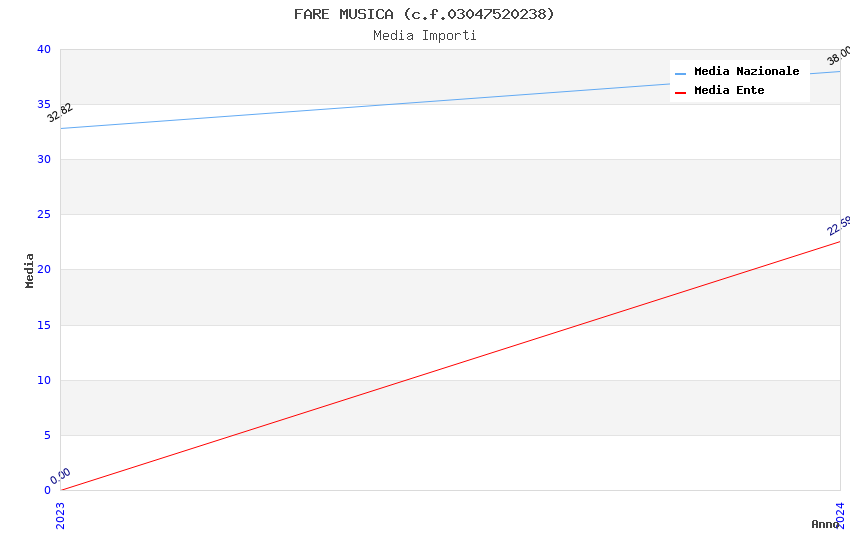This screenshot has height=550, width=850.
Task: Click the 2023 x-axis tick label
Action: pos(60,514)
